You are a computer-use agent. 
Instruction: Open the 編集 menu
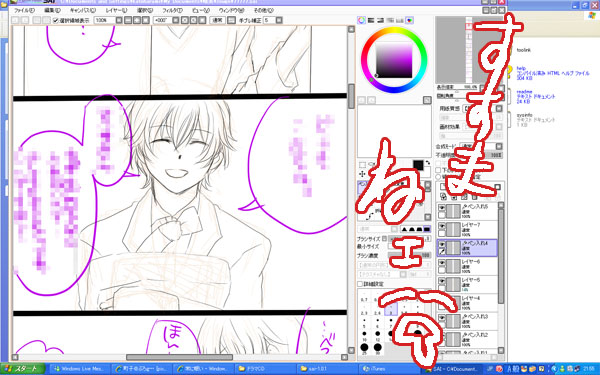coord(52,10)
